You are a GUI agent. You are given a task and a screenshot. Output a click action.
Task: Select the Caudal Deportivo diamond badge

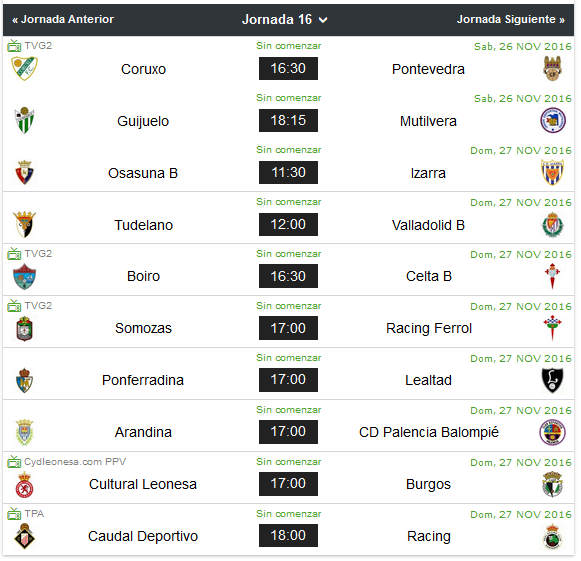click(24, 536)
